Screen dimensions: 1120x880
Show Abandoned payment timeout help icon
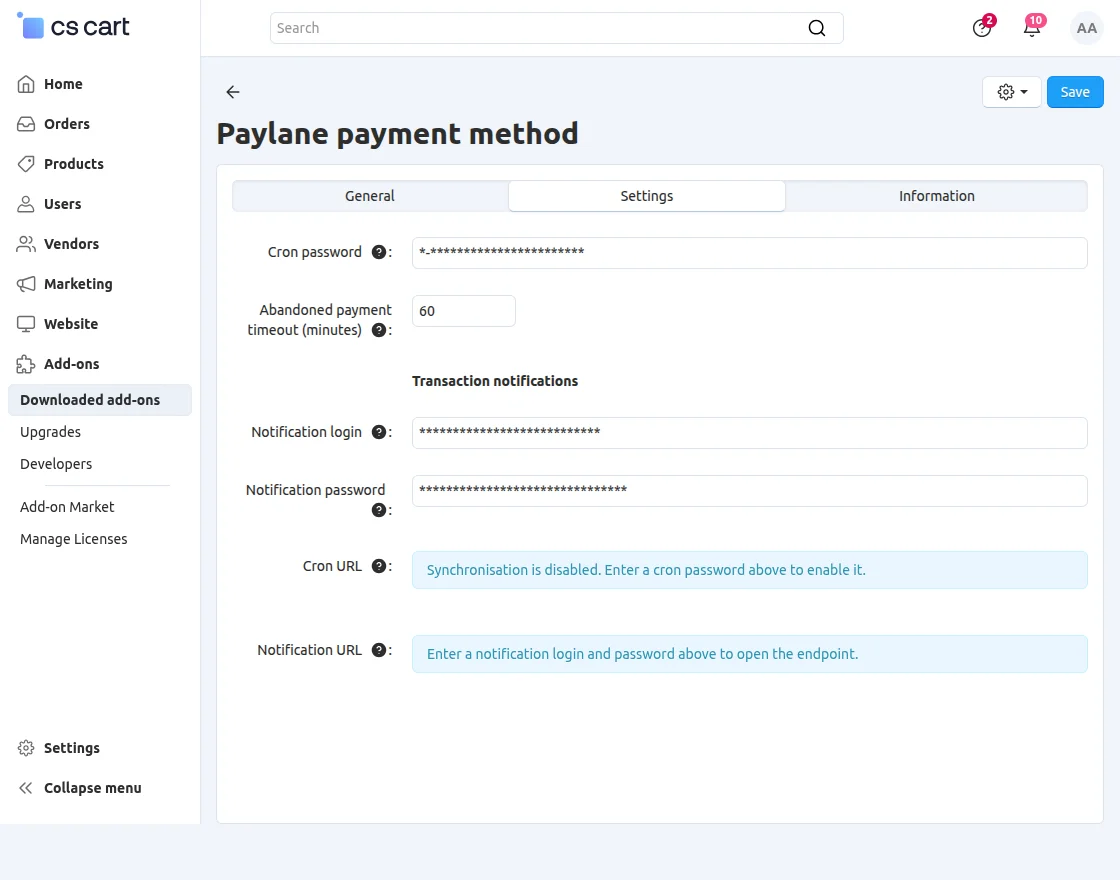(x=379, y=330)
